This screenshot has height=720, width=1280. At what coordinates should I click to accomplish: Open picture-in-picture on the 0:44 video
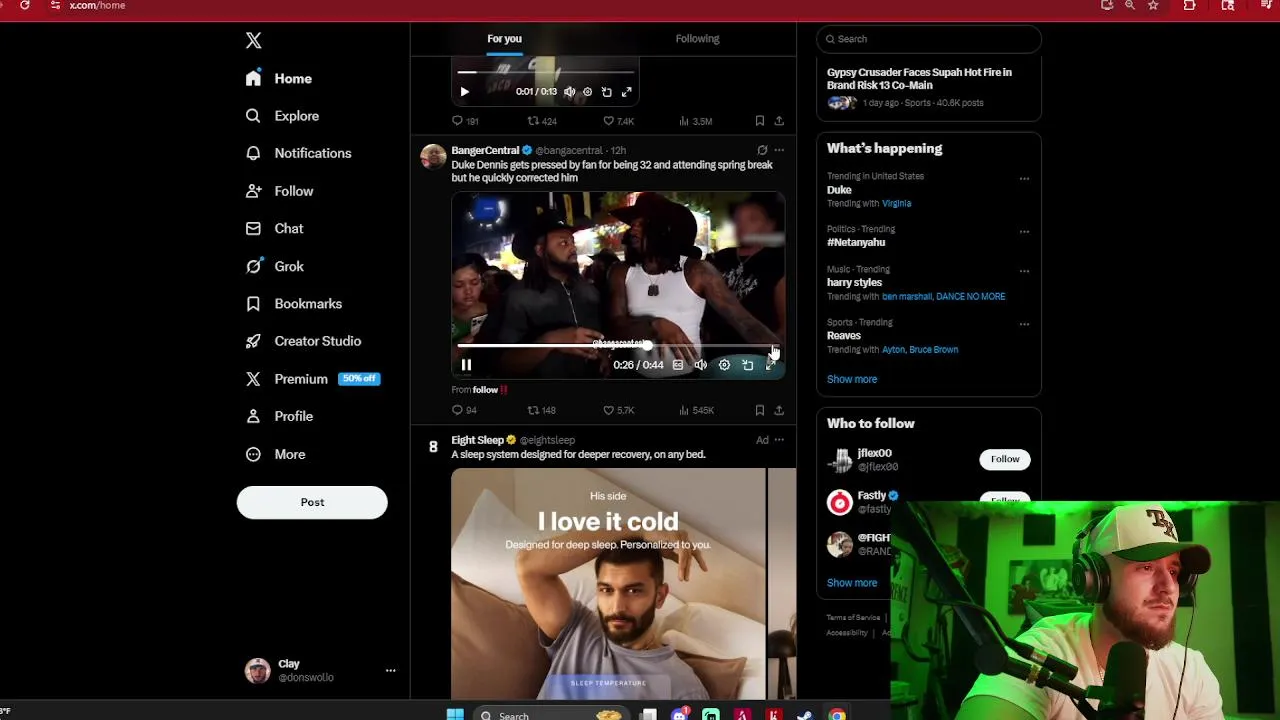(747, 365)
